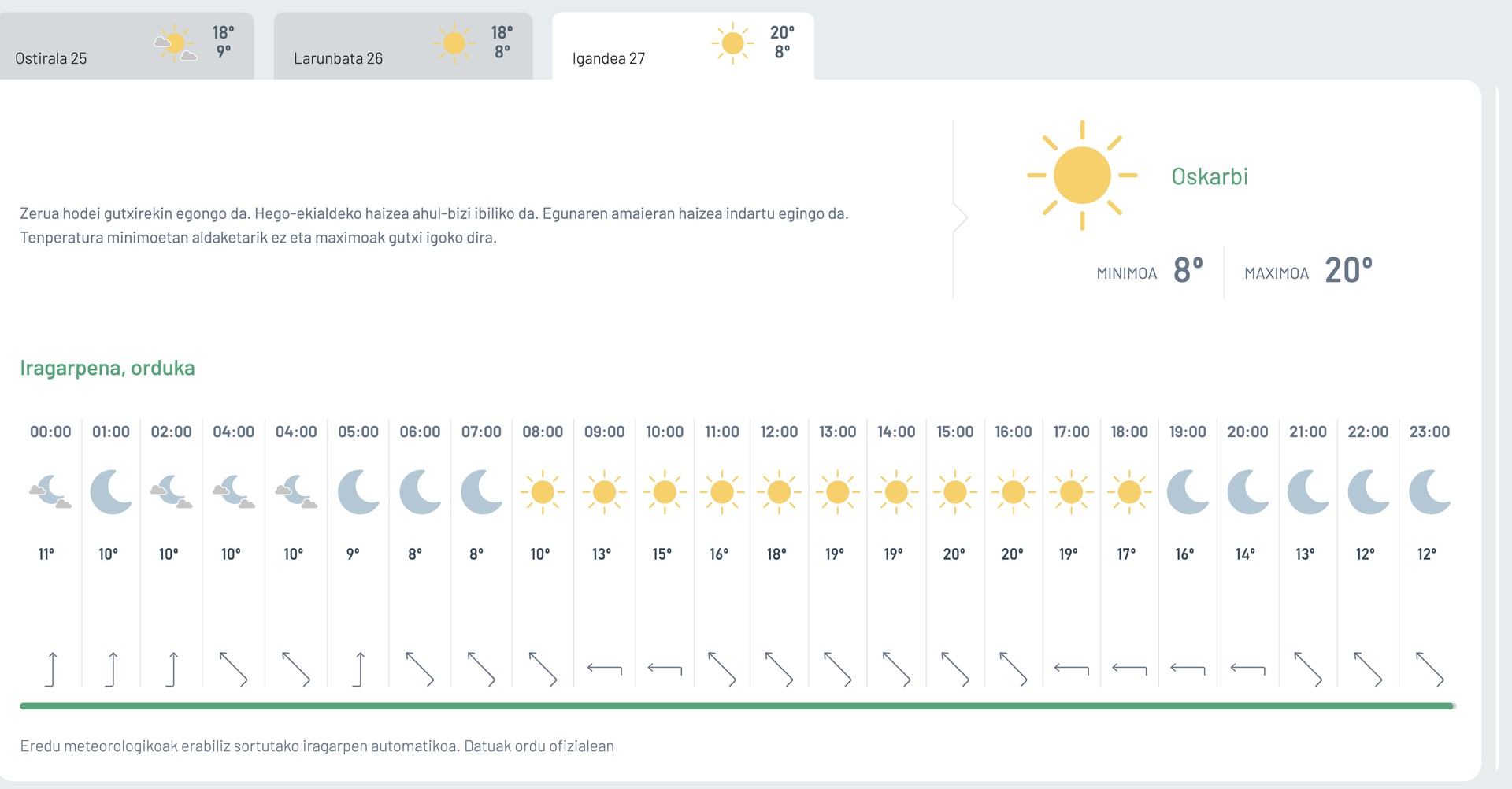Viewport: 1512px width, 789px height.
Task: Click the moon icon at 19:00
Action: [1188, 492]
